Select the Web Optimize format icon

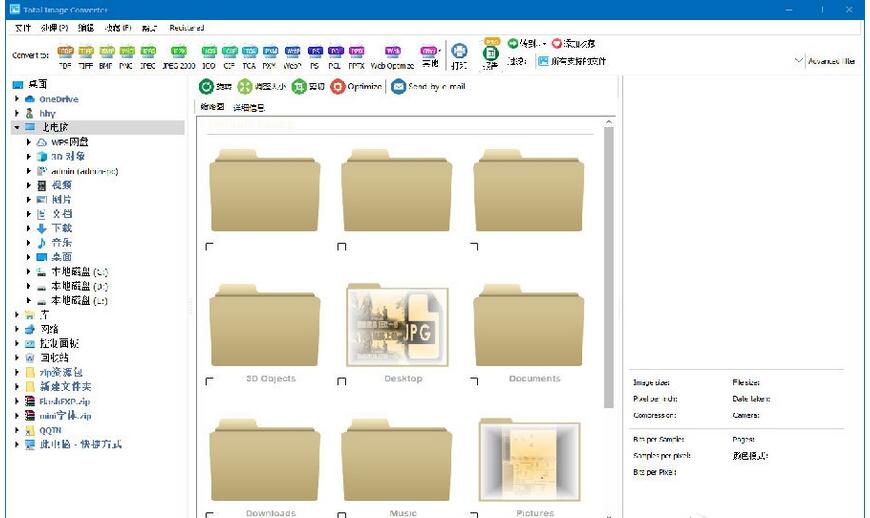tap(392, 51)
